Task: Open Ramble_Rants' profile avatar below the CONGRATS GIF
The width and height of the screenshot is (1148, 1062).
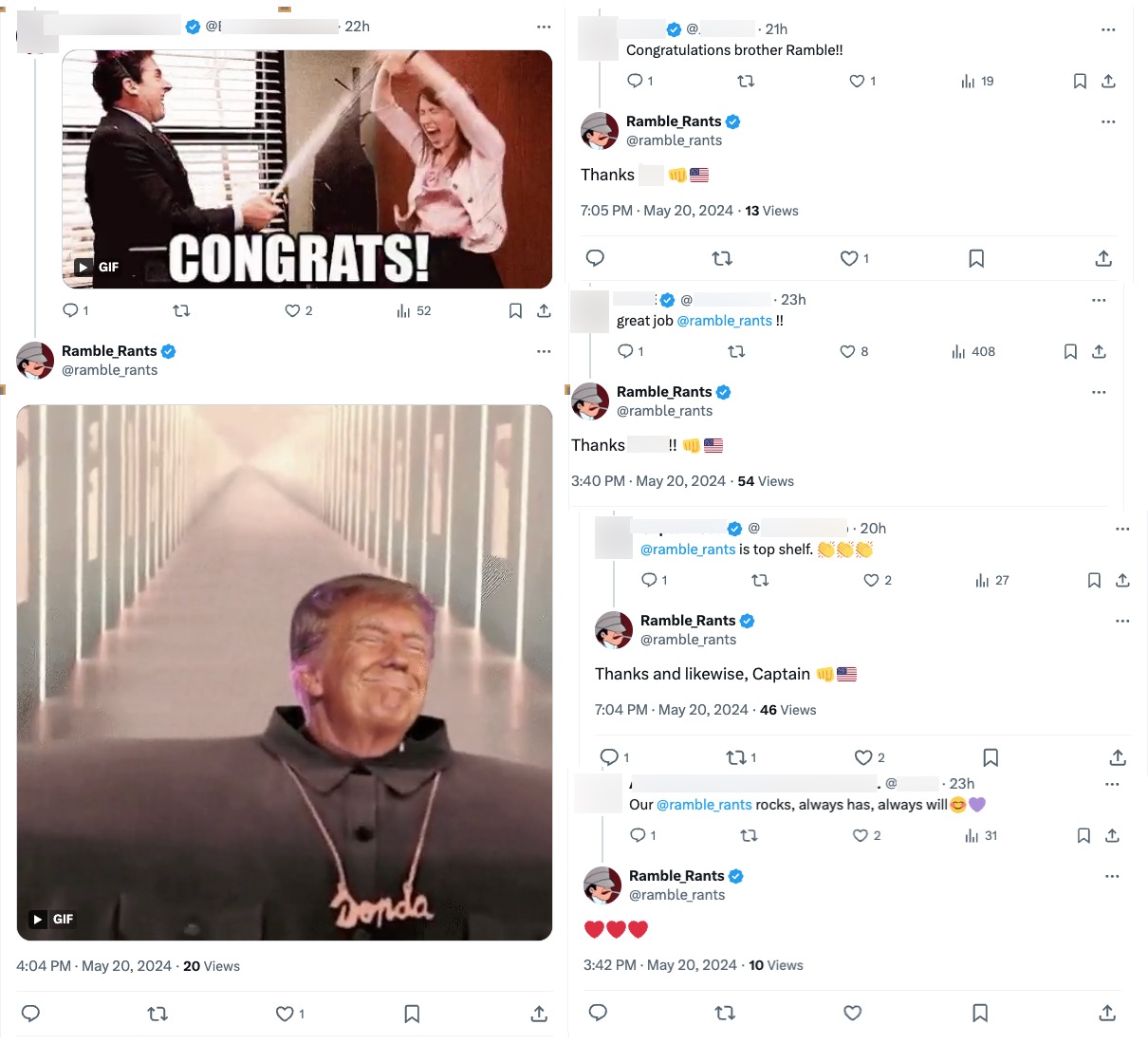Action: tap(34, 361)
